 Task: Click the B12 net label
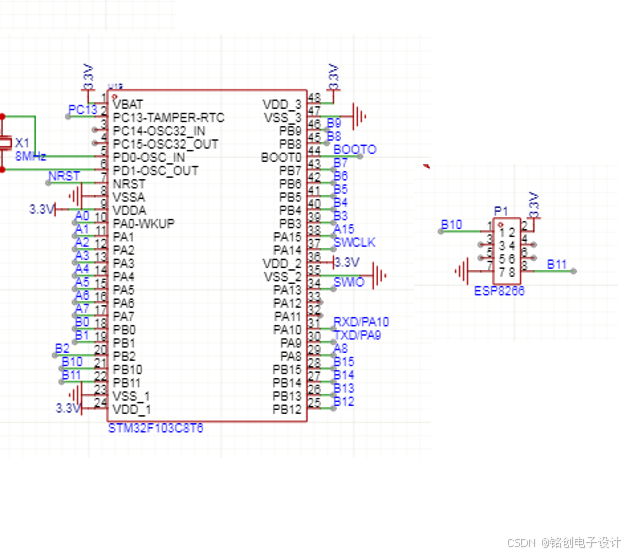[x=343, y=402]
